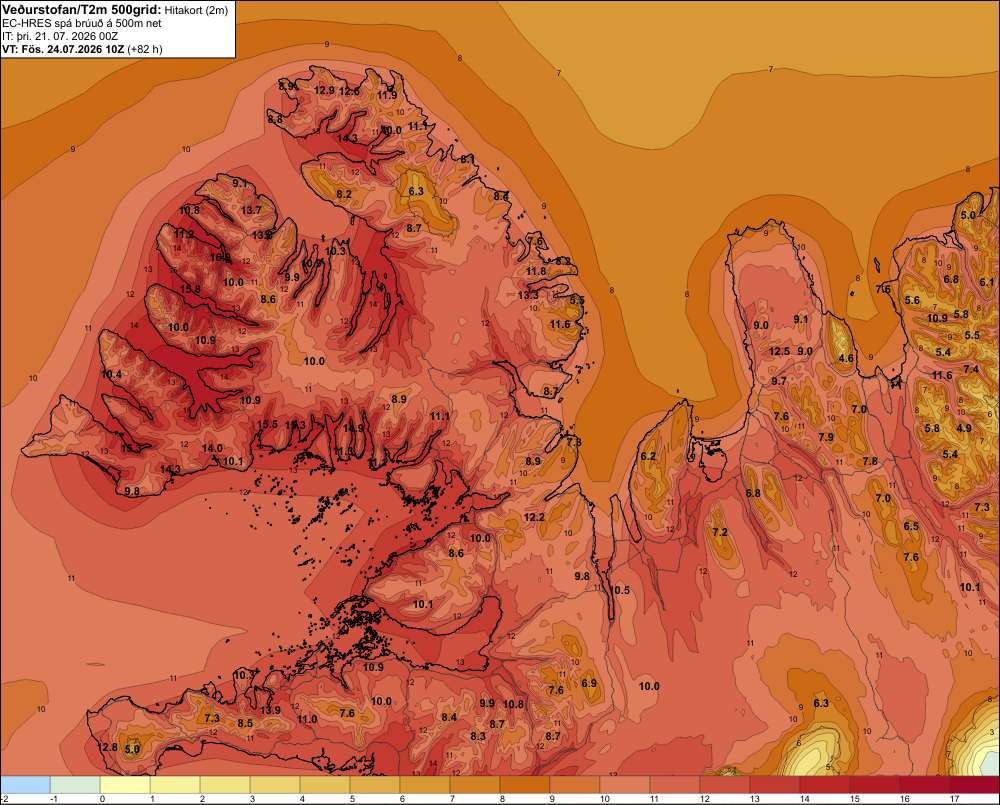Click the temperature value "8.4" on the map
1000x805 pixels.
[449, 717]
